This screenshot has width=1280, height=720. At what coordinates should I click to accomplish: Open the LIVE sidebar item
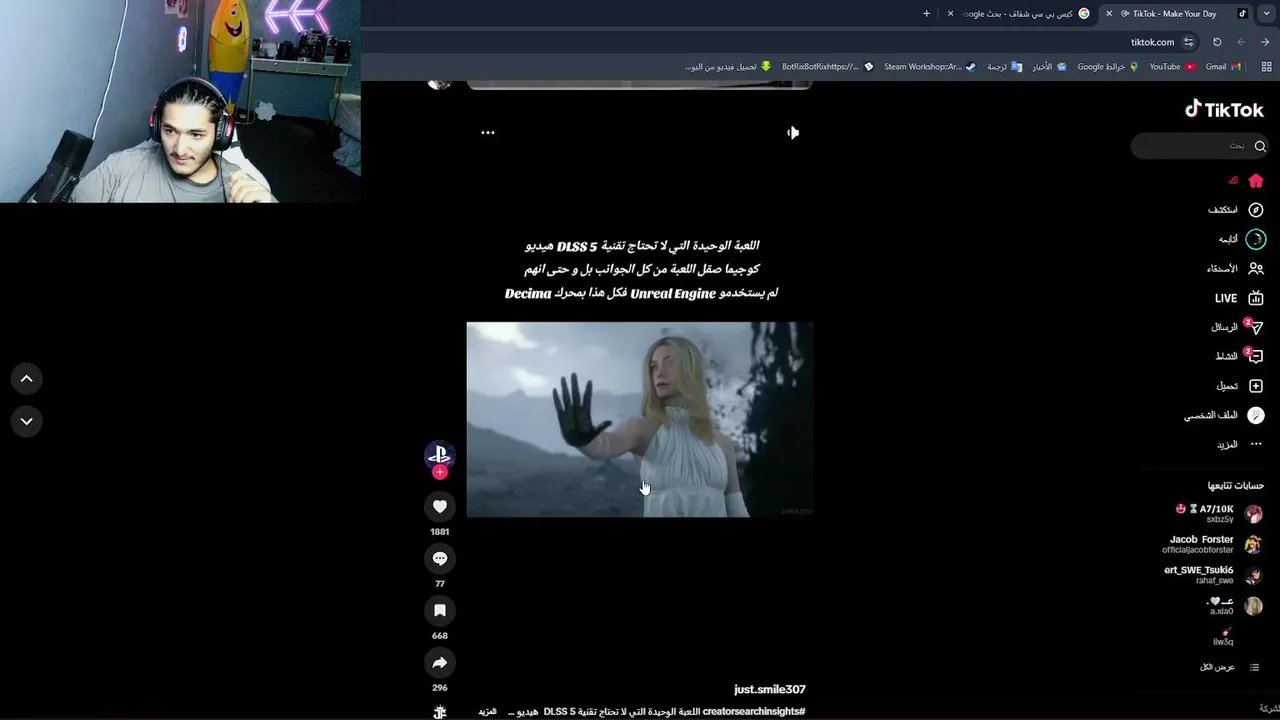click(1239, 298)
